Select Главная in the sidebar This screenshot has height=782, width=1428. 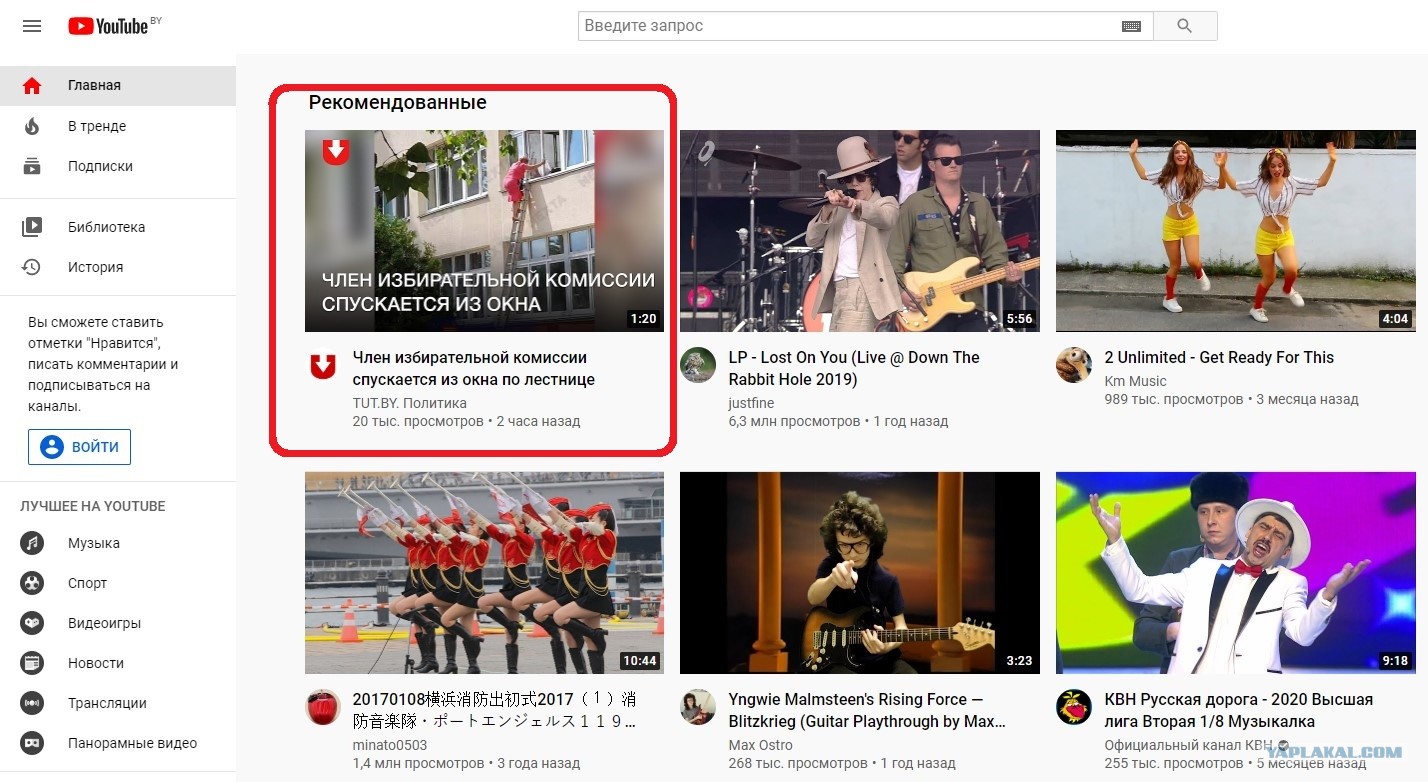[x=118, y=85]
